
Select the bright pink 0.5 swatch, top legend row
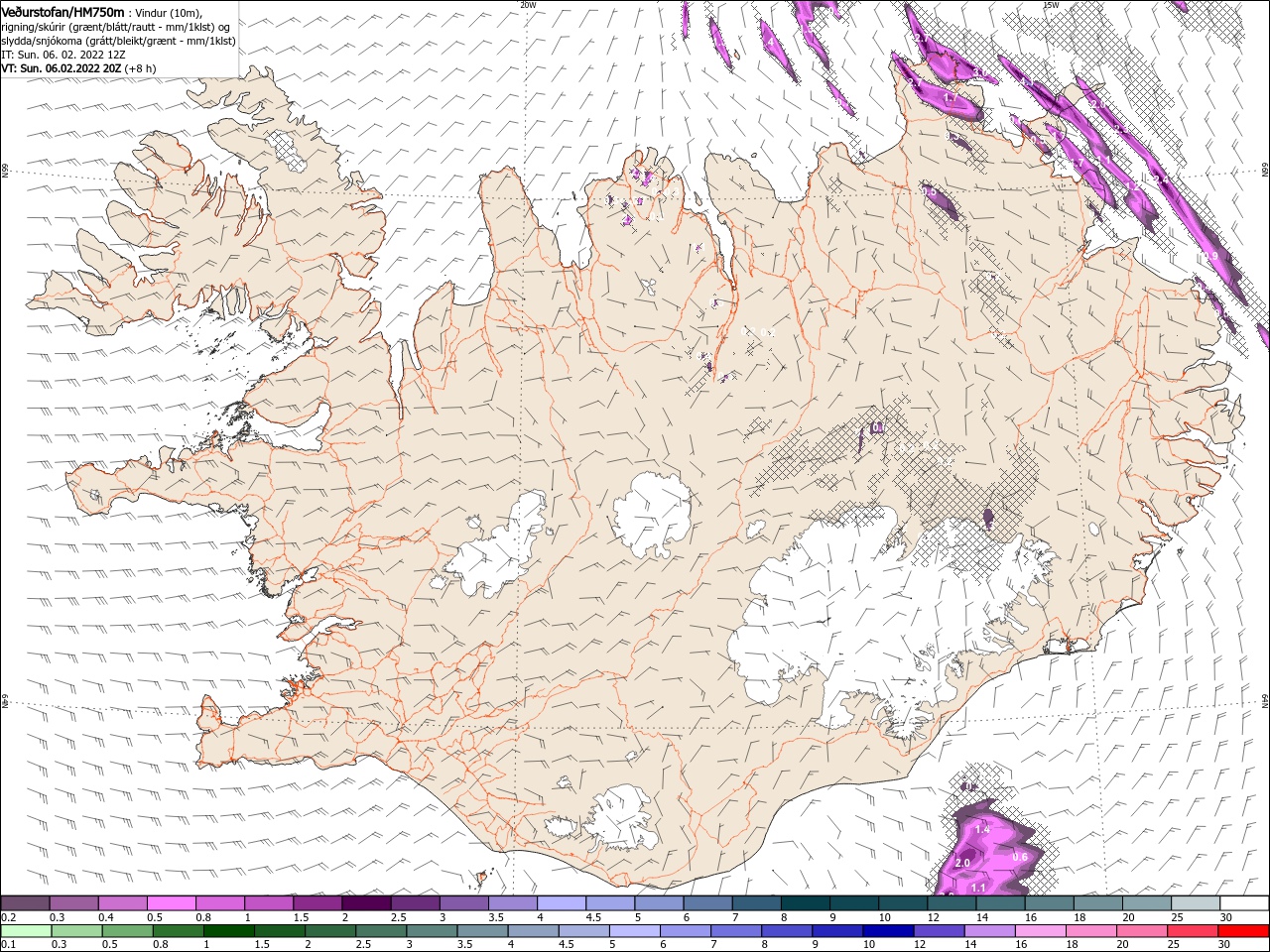click(x=171, y=903)
